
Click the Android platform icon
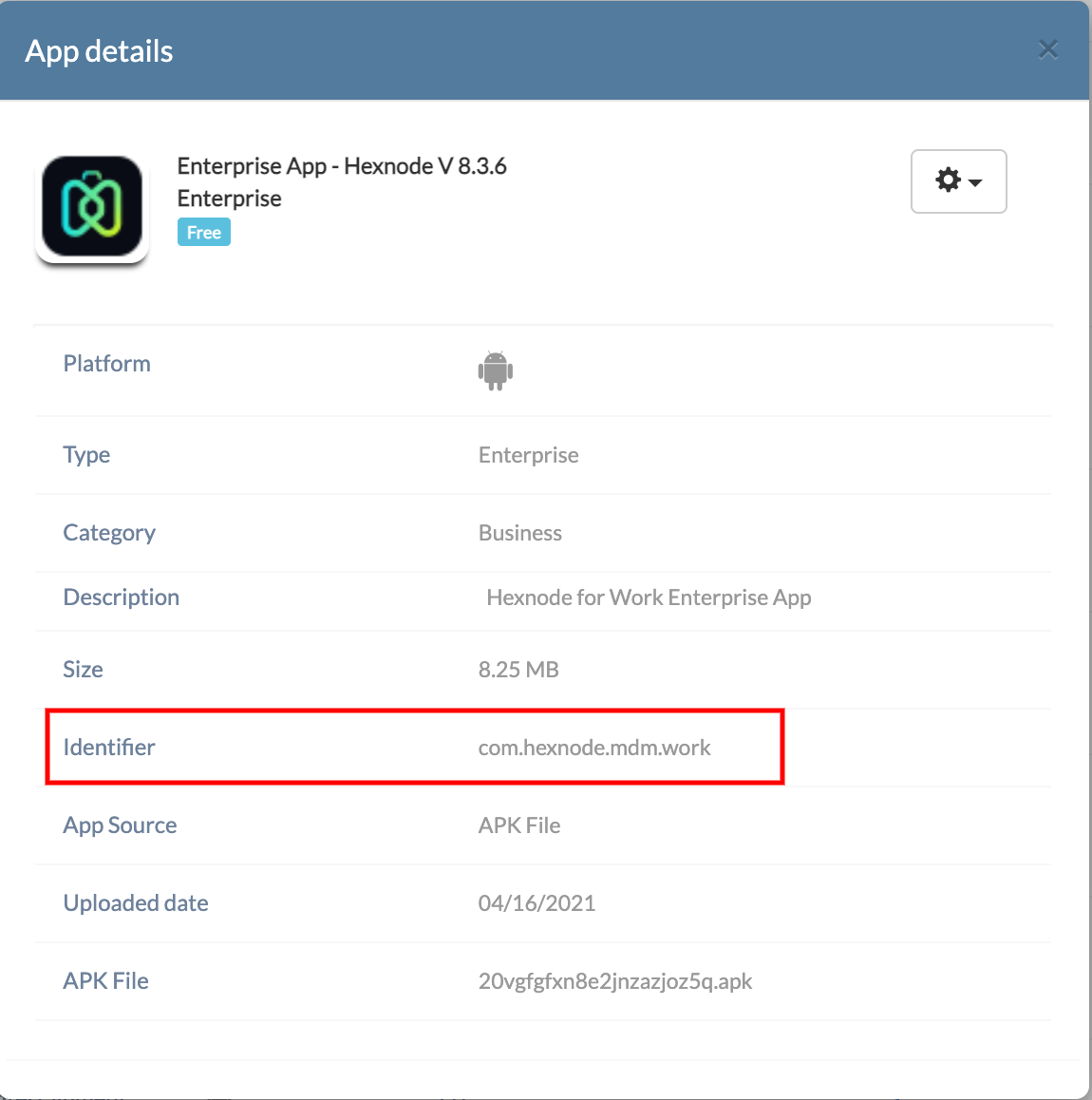[495, 370]
